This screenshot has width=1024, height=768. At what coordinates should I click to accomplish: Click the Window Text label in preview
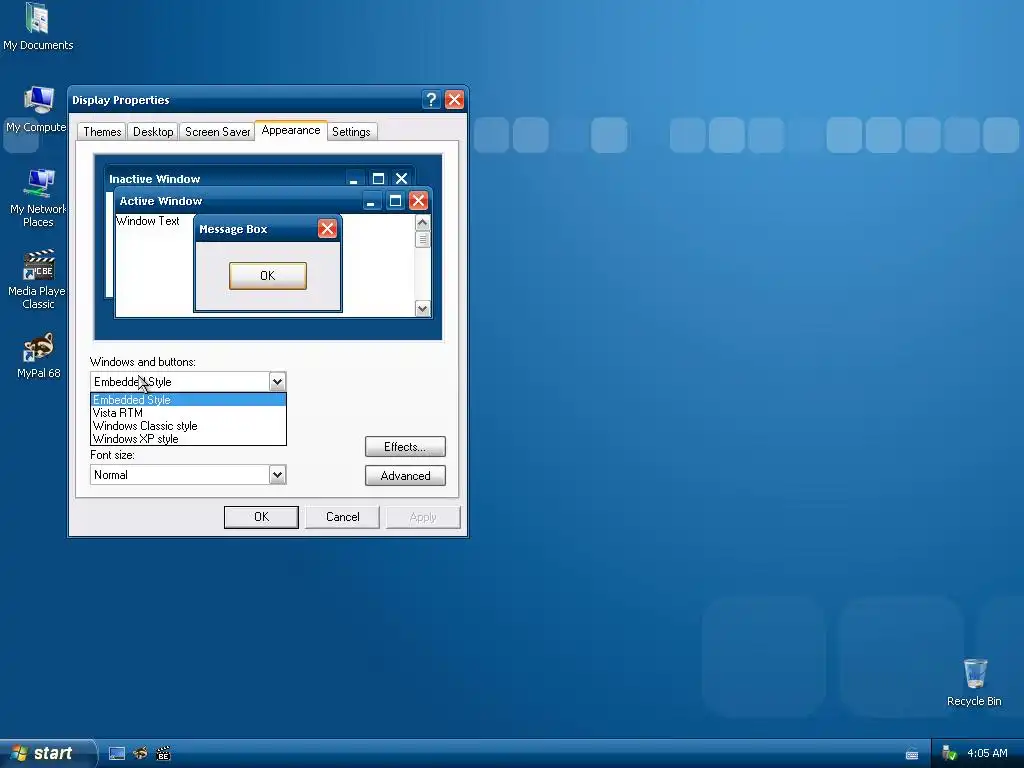(x=148, y=221)
